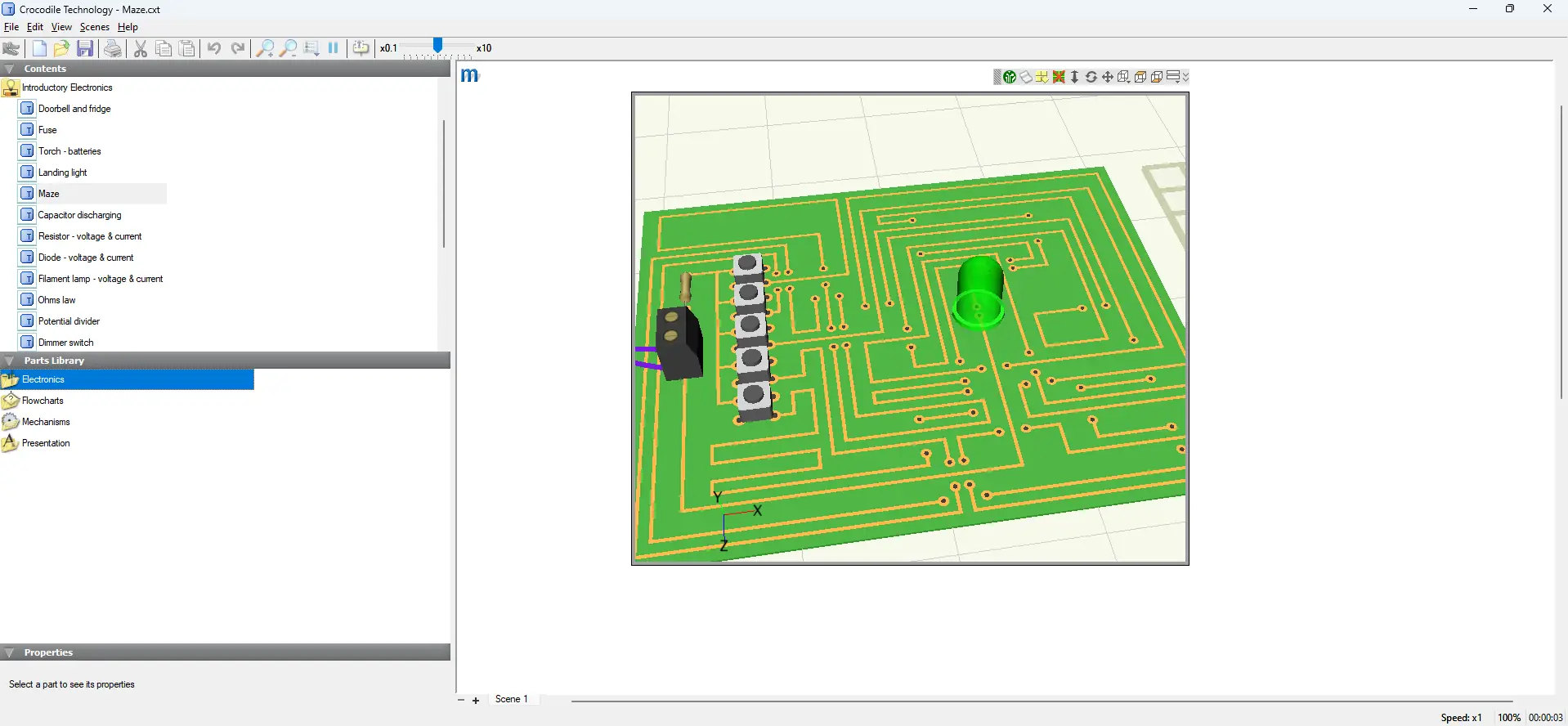
Task: Switch to top-face cube view
Action: pyautogui.click(x=1140, y=77)
